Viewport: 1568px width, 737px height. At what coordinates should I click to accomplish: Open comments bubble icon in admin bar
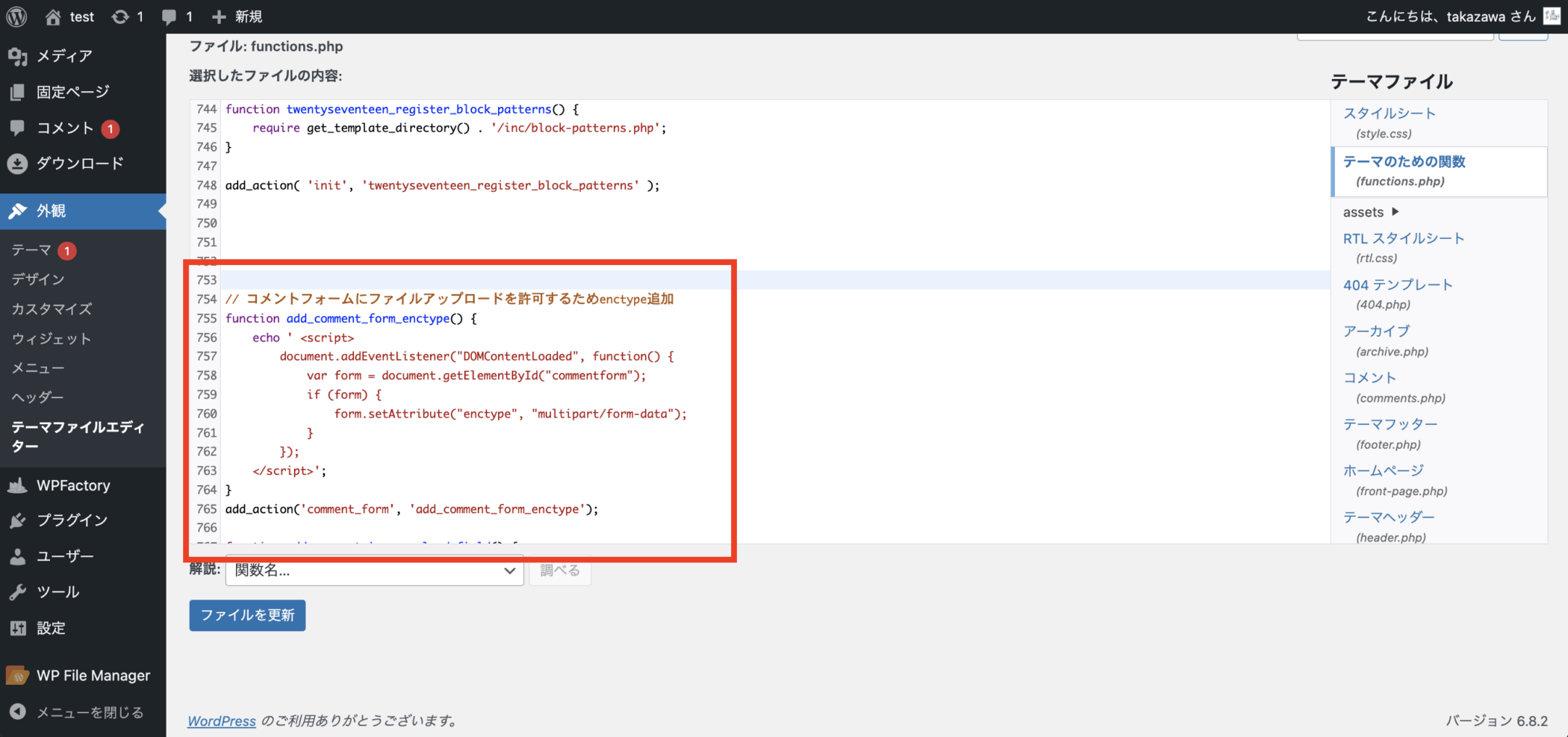(x=169, y=16)
